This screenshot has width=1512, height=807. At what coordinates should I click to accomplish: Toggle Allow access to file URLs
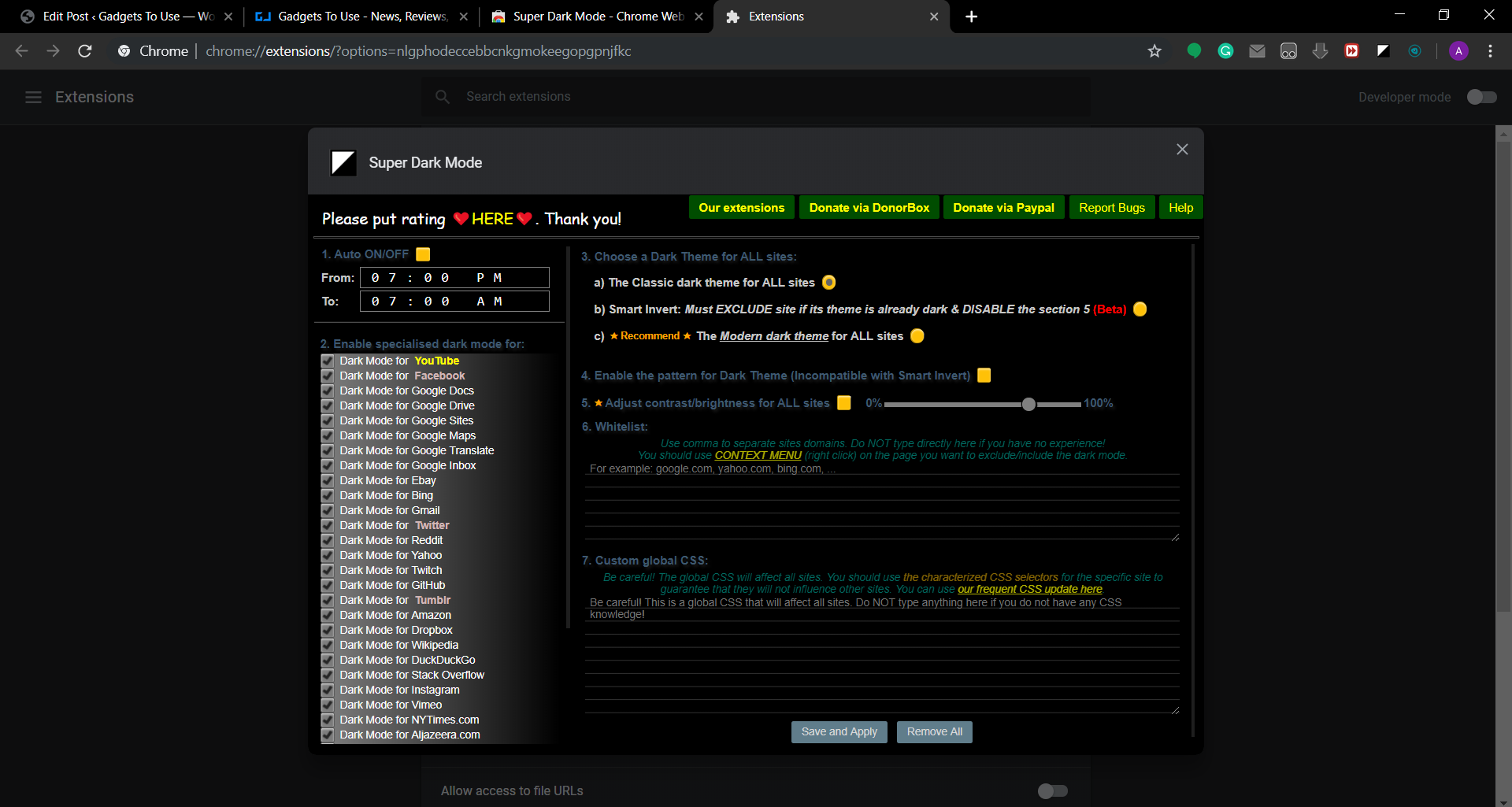pos(1052,790)
